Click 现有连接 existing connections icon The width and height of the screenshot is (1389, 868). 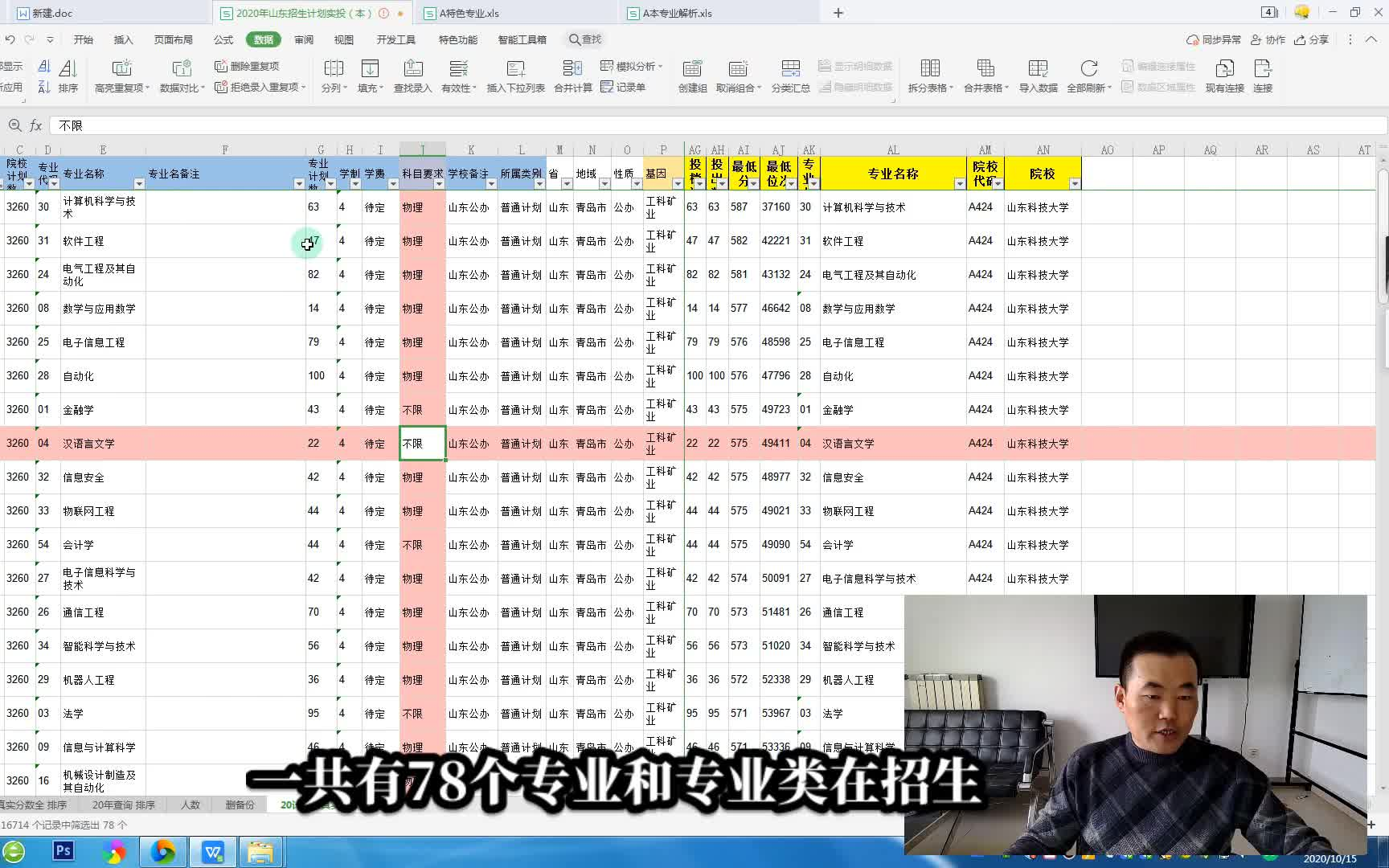[x=1224, y=77]
